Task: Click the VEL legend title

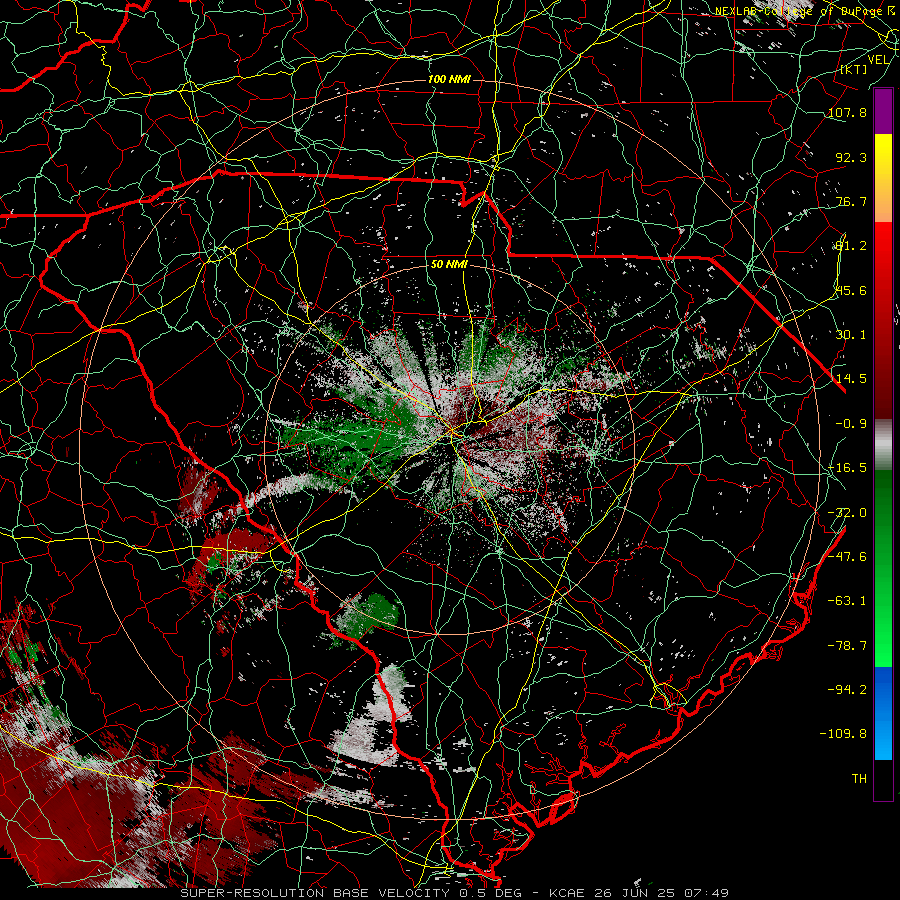Action: click(878, 59)
